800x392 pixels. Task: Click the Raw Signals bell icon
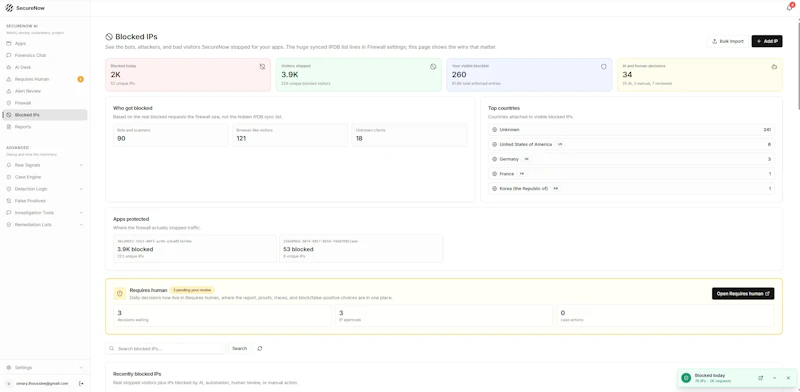[x=9, y=165]
